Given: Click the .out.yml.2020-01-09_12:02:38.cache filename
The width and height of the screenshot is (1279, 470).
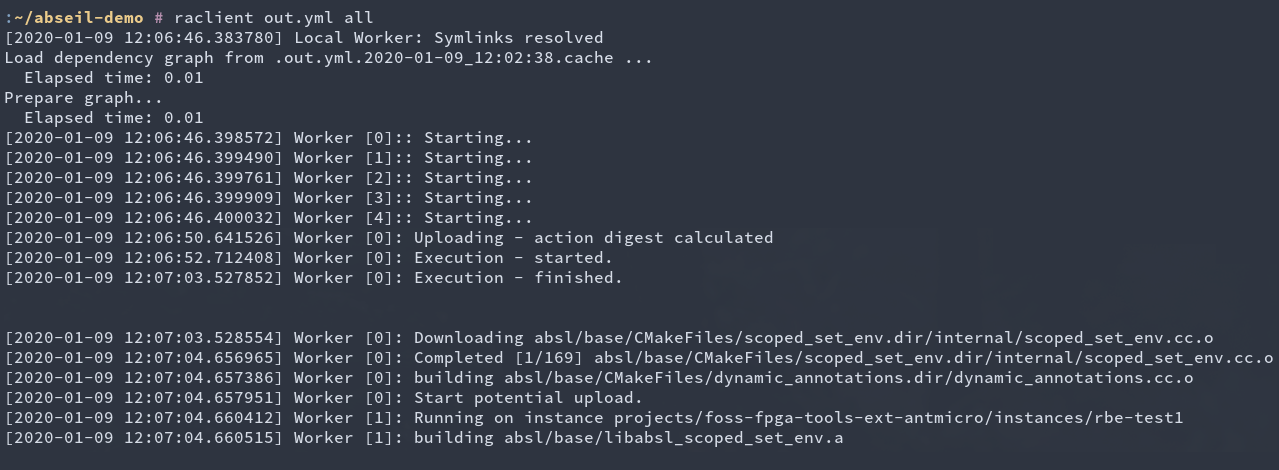Looking at the screenshot, I should [x=444, y=58].
